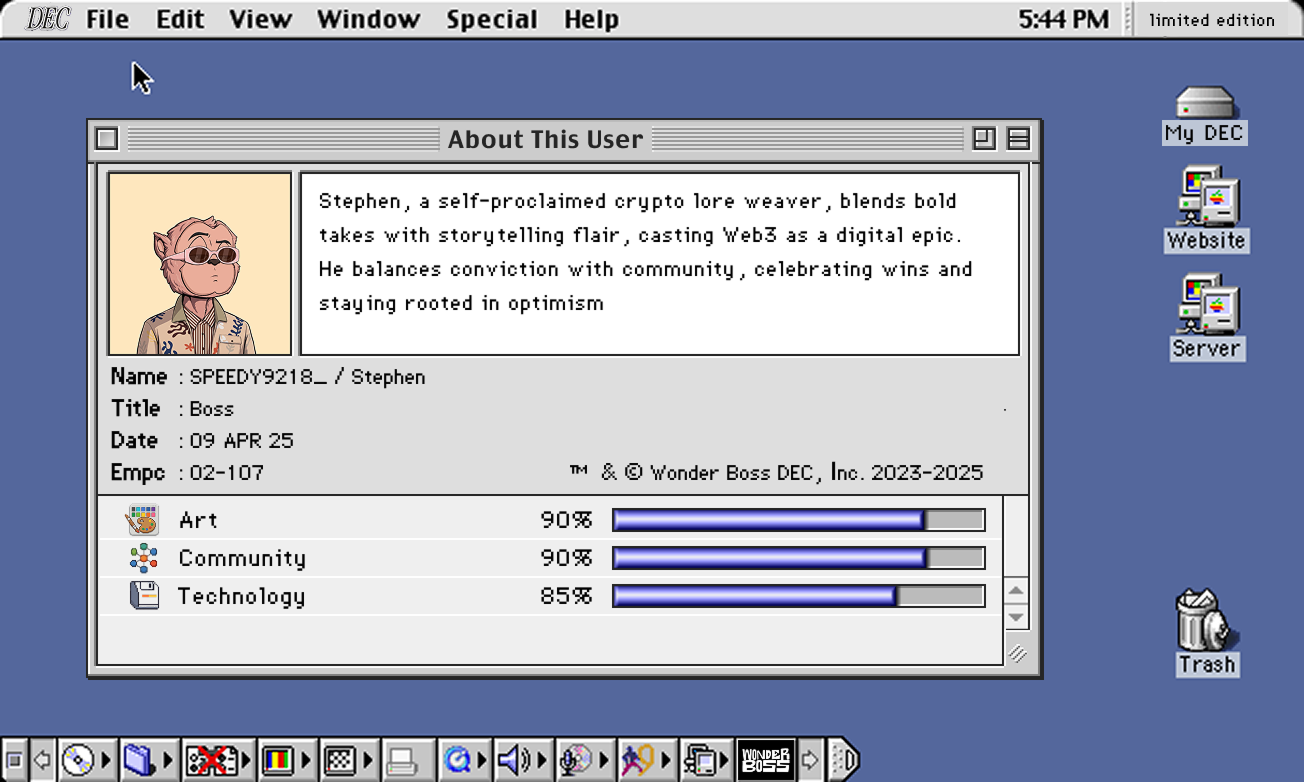The image size is (1304, 782).
Task: Click the Wonder Boss DEC copyright text
Action: coord(777,473)
